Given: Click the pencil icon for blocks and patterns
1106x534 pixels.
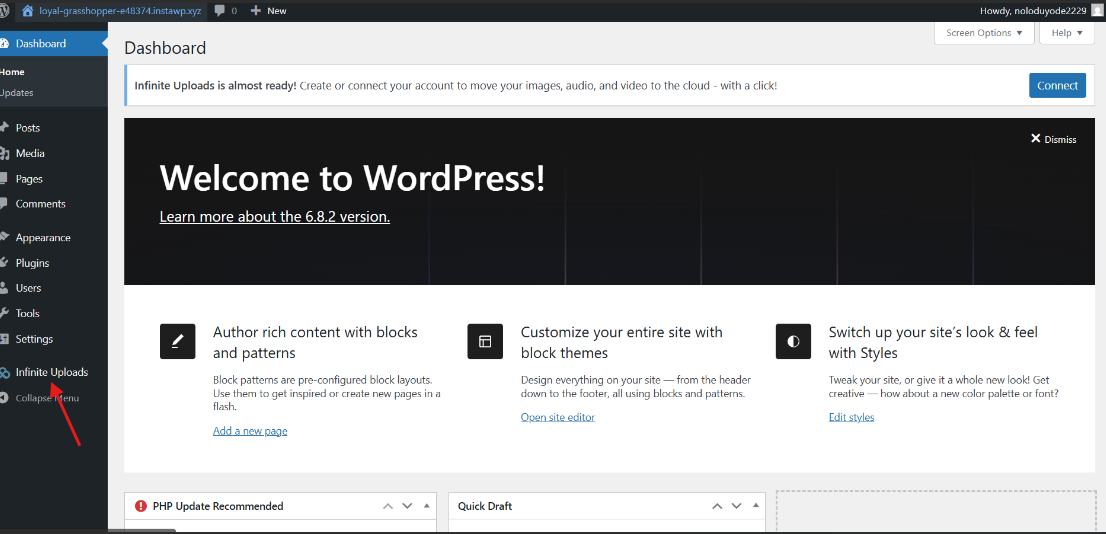Looking at the screenshot, I should pyautogui.click(x=178, y=341).
